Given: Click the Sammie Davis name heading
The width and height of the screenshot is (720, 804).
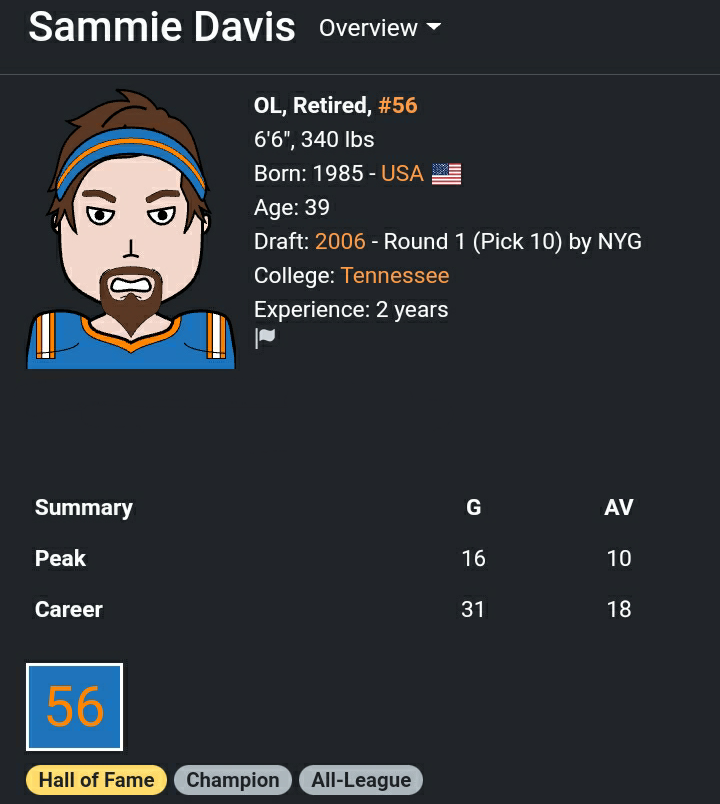Looking at the screenshot, I should point(162,27).
